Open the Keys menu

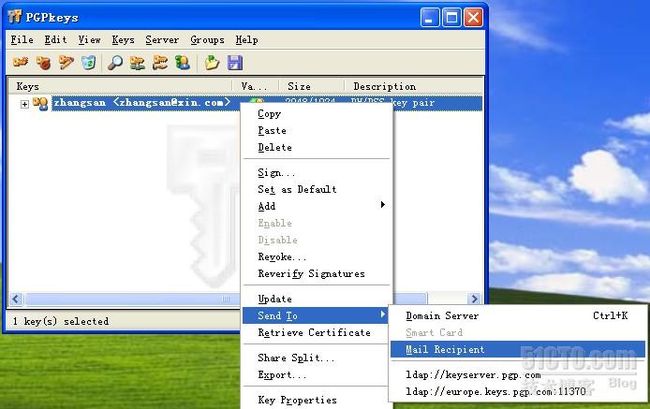123,40
